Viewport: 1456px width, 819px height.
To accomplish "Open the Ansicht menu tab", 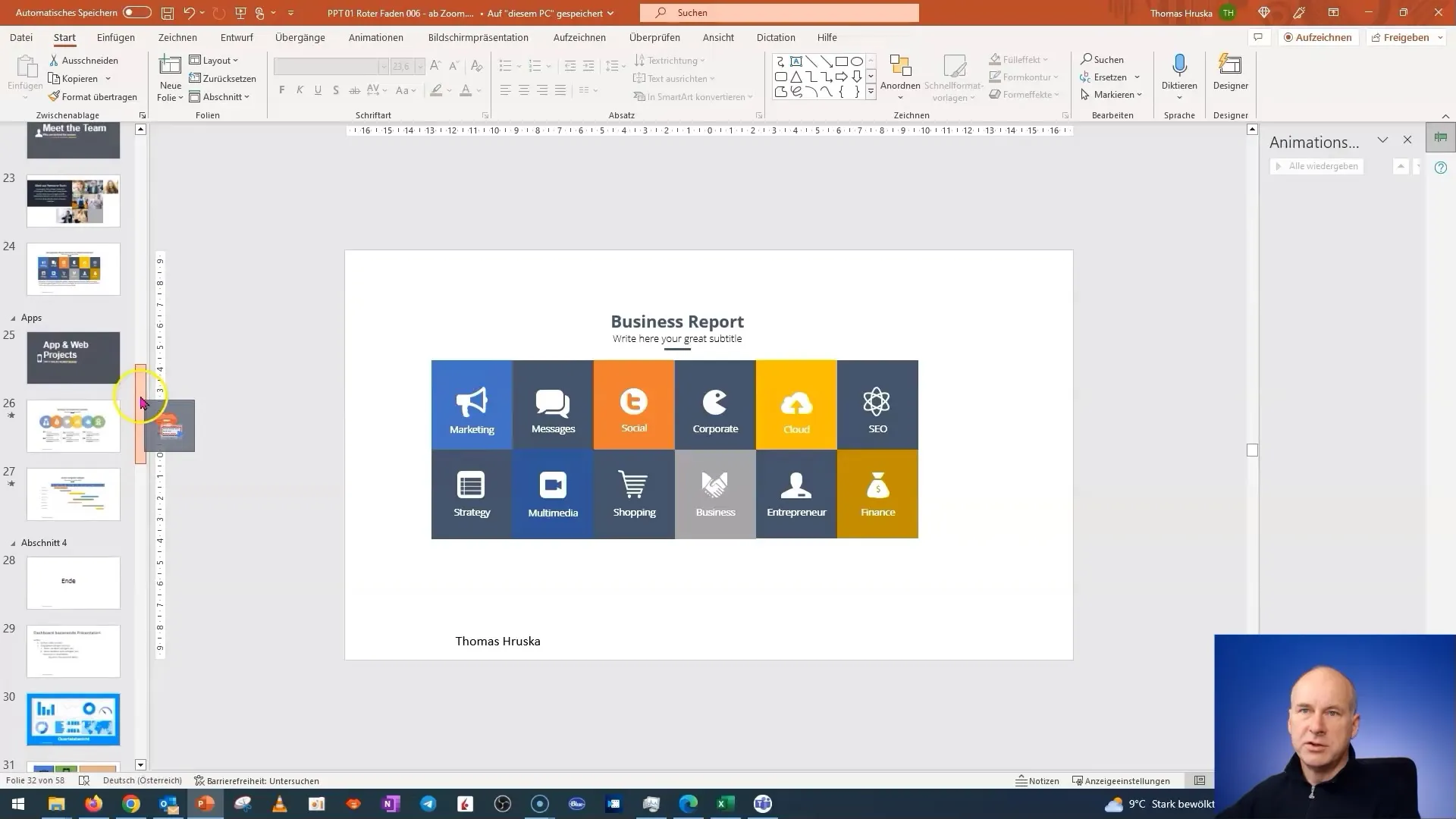I will pyautogui.click(x=718, y=37).
